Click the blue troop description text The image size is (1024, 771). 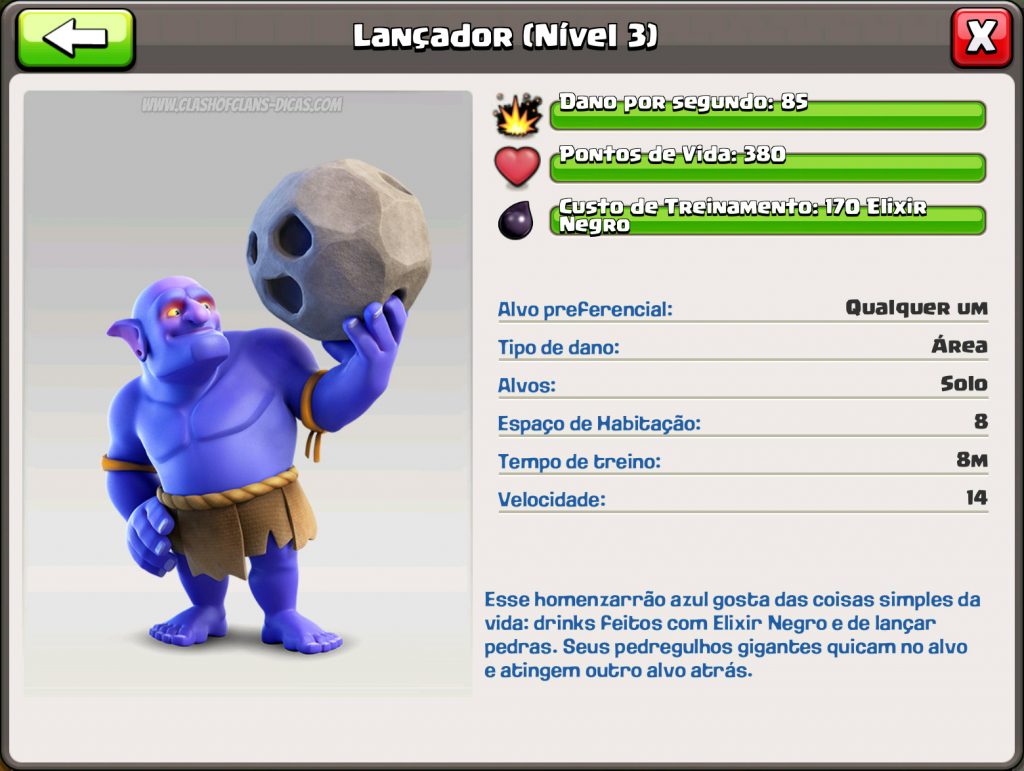732,635
